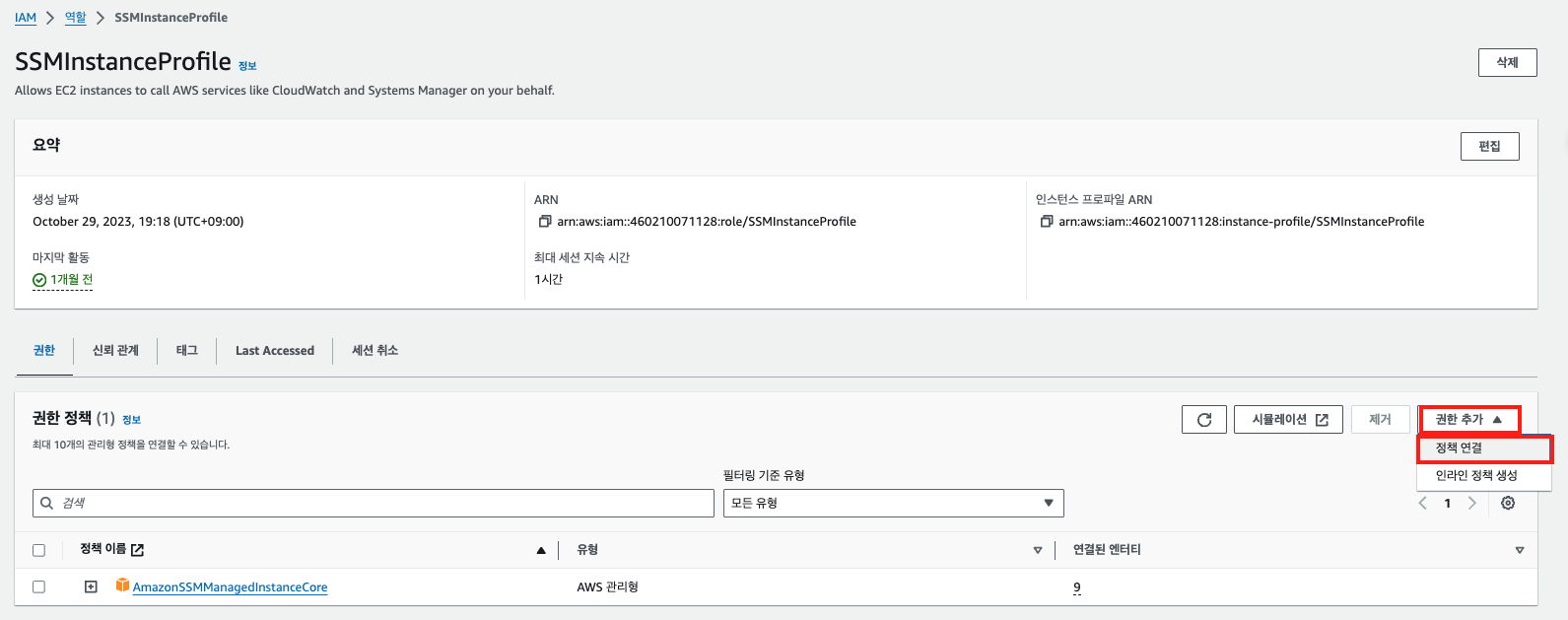Expand the AmazonSSMManagedInstanceCore policy row
The image size is (1568, 620).
click(x=91, y=586)
